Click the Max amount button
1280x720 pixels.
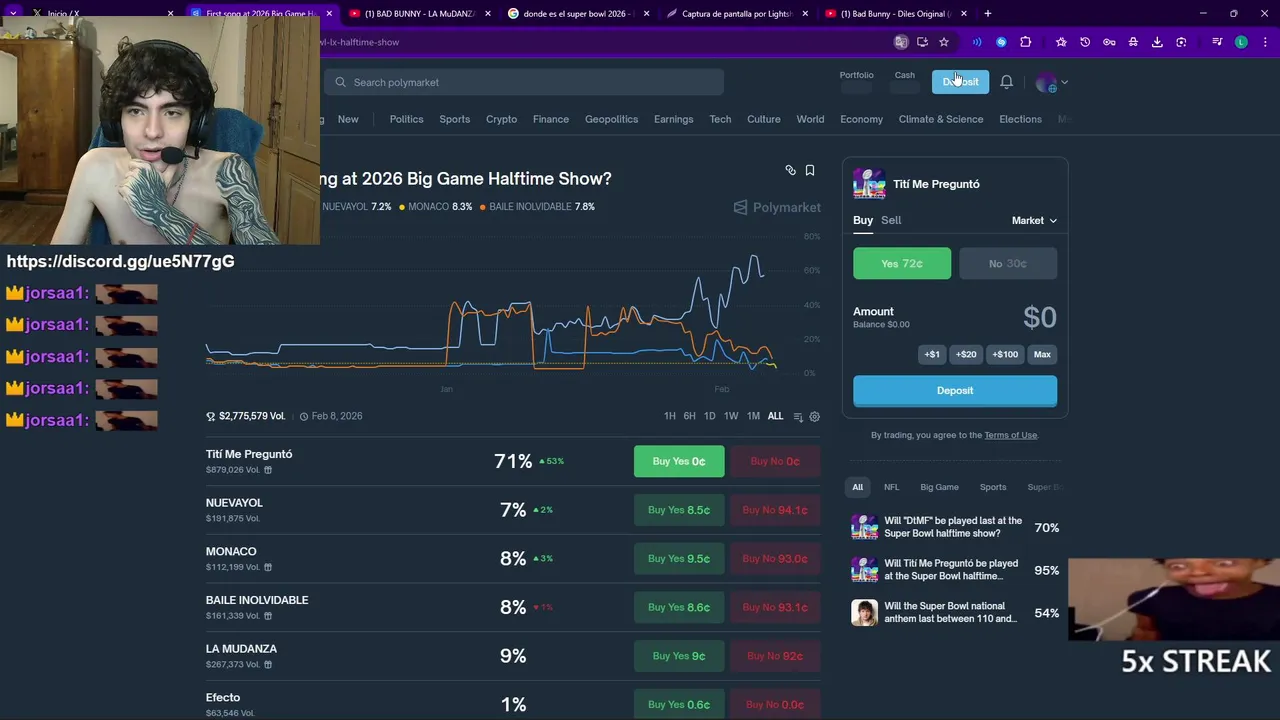click(x=1042, y=354)
